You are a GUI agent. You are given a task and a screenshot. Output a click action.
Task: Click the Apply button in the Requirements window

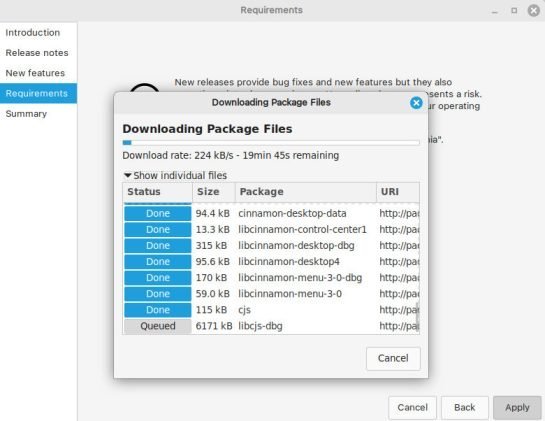coord(517,407)
